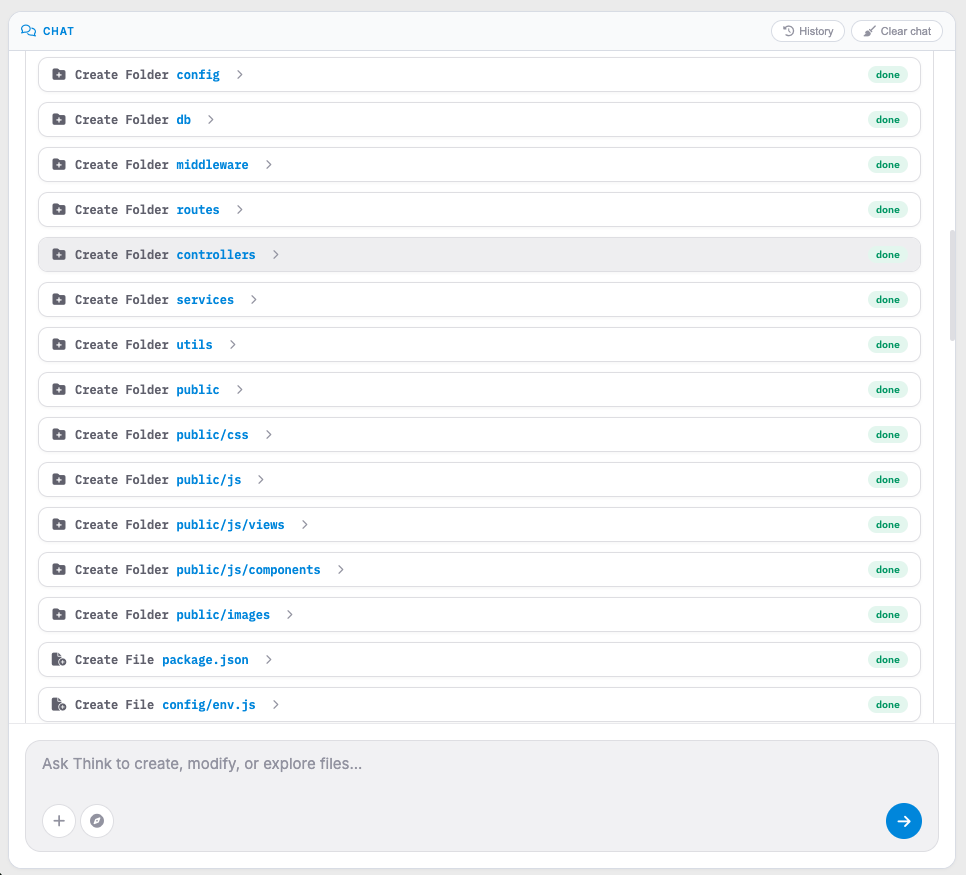Image resolution: width=966 pixels, height=875 pixels.
Task: Click folder icon on public/js/views row
Action: coord(59,524)
